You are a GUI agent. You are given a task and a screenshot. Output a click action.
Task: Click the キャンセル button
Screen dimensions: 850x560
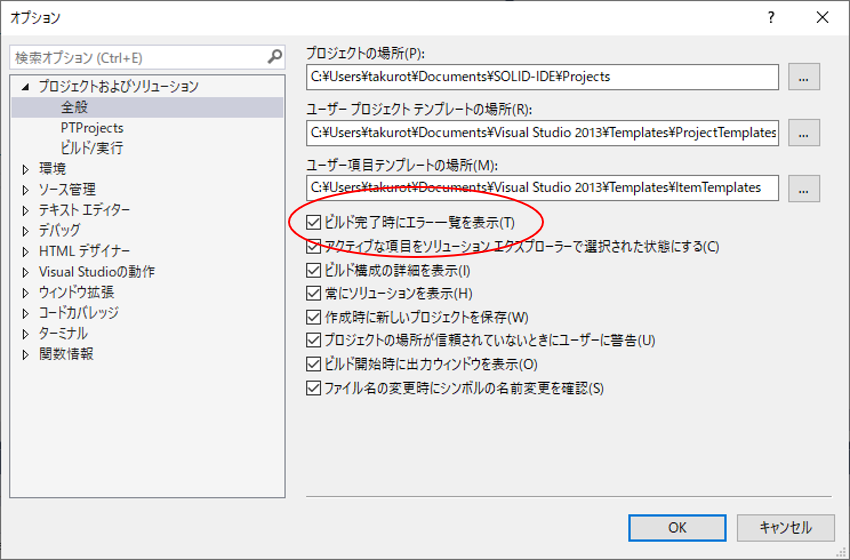point(785,527)
